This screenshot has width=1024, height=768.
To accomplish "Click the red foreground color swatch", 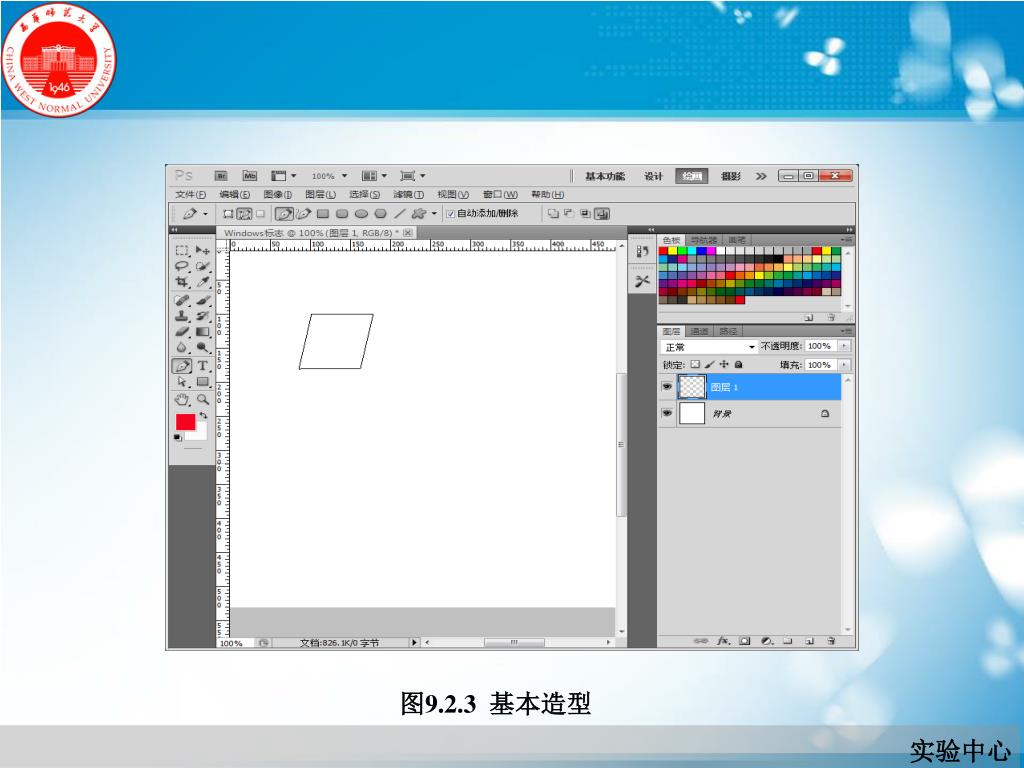I will [x=185, y=421].
